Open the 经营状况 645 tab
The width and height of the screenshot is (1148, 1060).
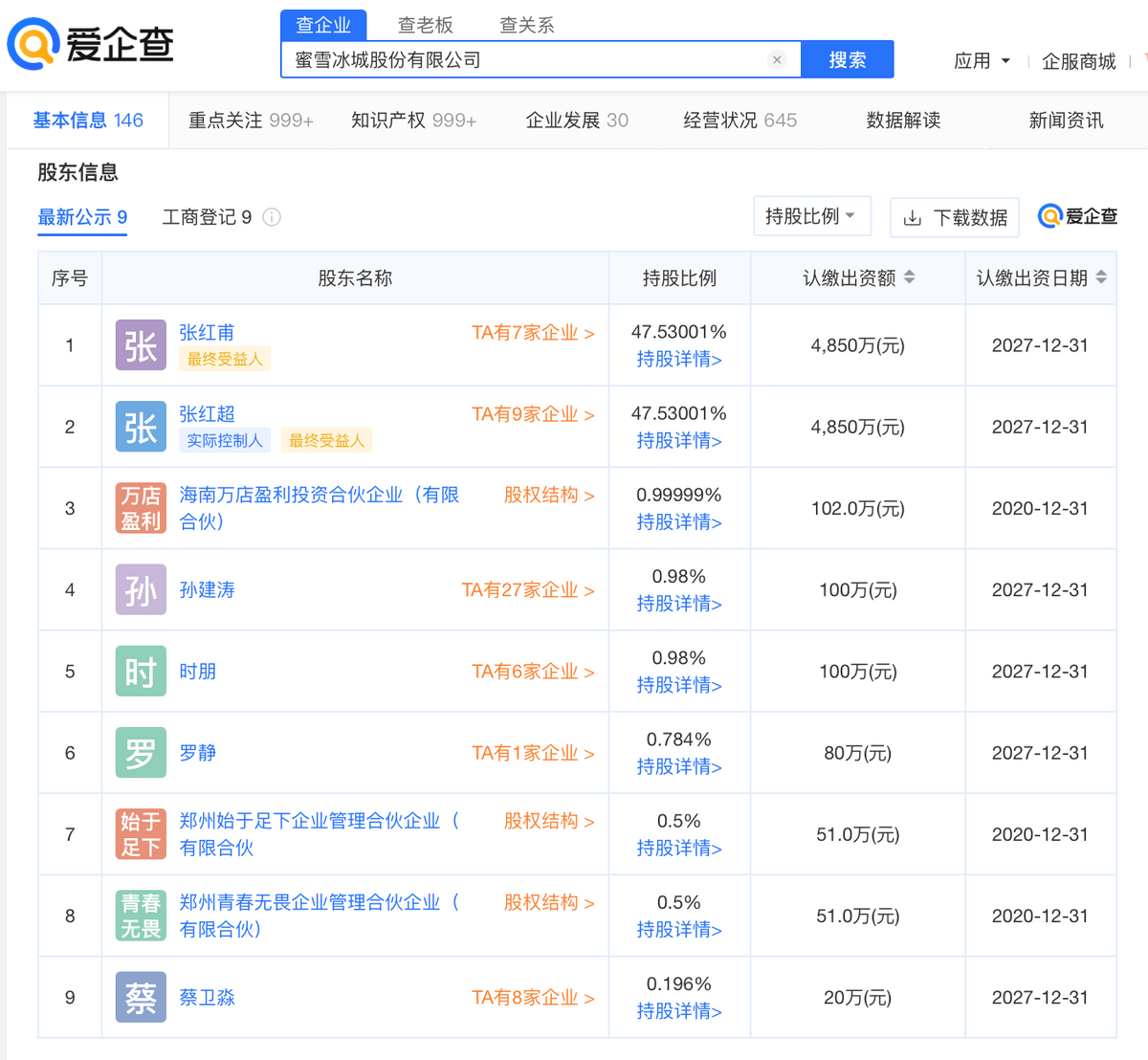point(740,121)
